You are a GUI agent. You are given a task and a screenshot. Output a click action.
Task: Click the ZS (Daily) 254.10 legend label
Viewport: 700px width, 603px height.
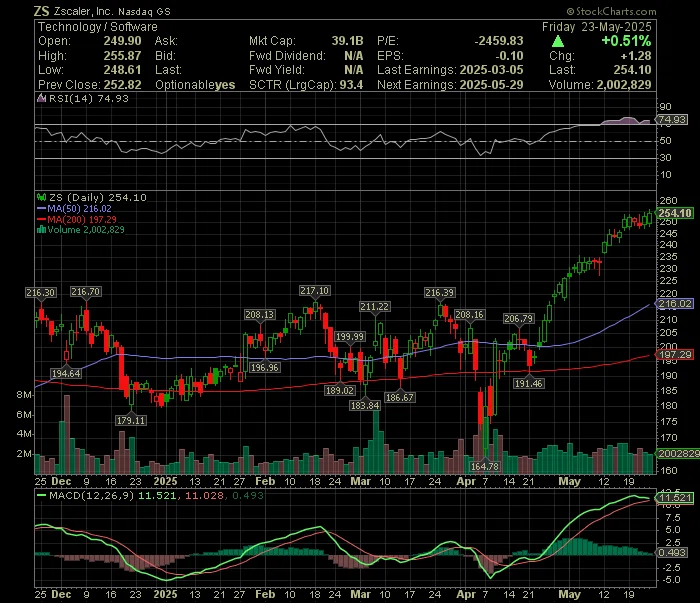[93, 198]
